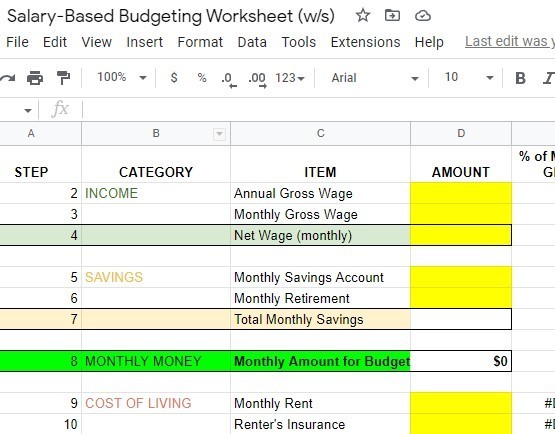Open the Extensions menu
Image resolution: width=555 pixels, height=434 pixels.
(x=365, y=42)
